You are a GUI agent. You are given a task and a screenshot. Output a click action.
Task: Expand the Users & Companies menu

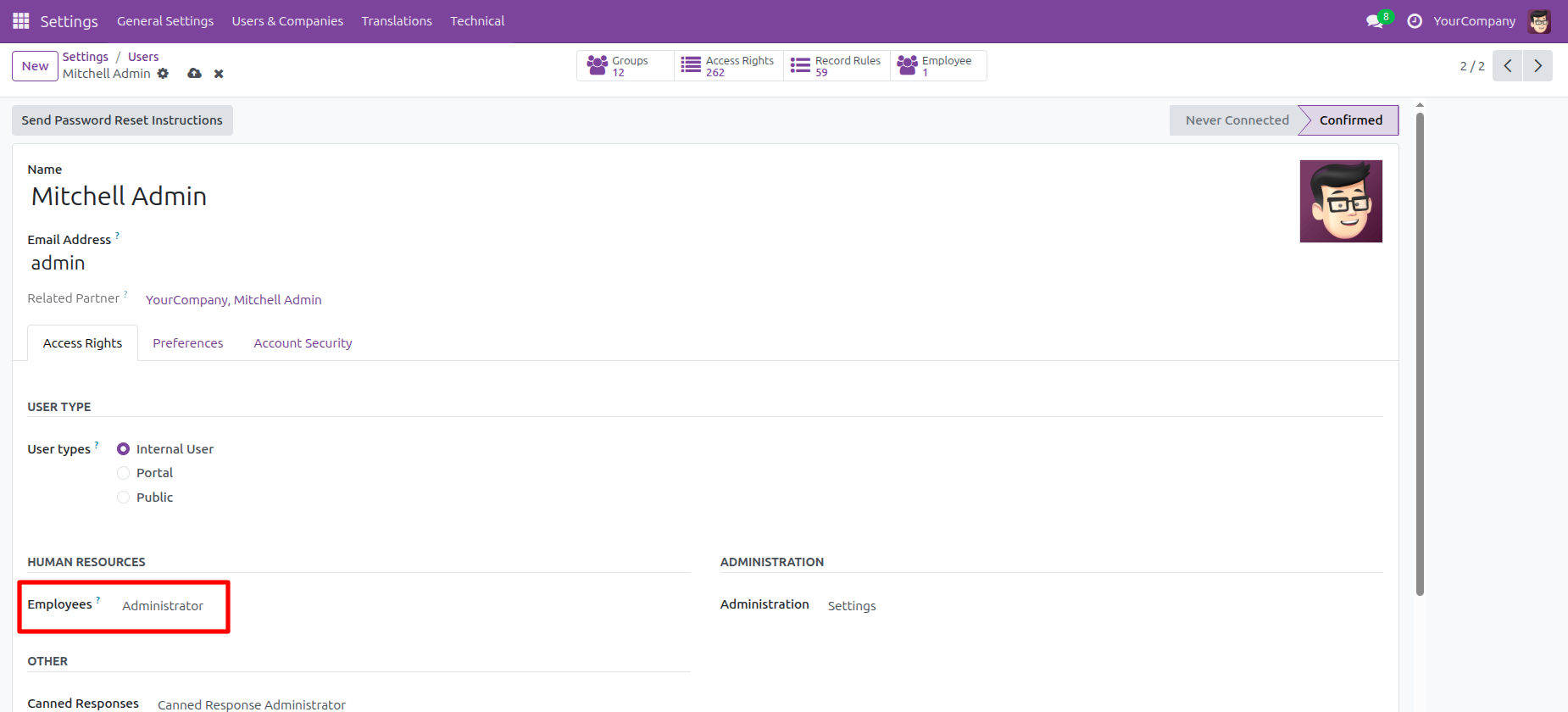287,21
